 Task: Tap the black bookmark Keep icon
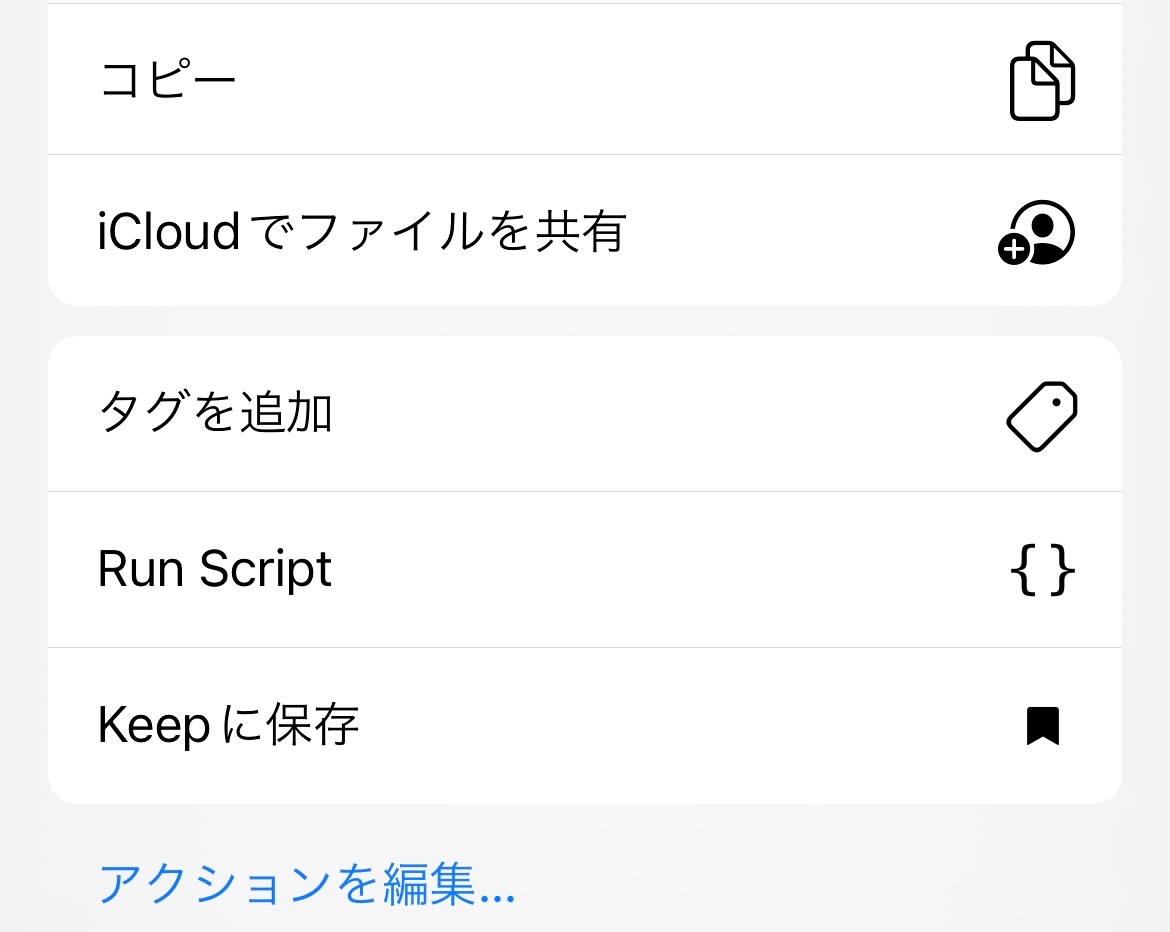pos(1042,726)
